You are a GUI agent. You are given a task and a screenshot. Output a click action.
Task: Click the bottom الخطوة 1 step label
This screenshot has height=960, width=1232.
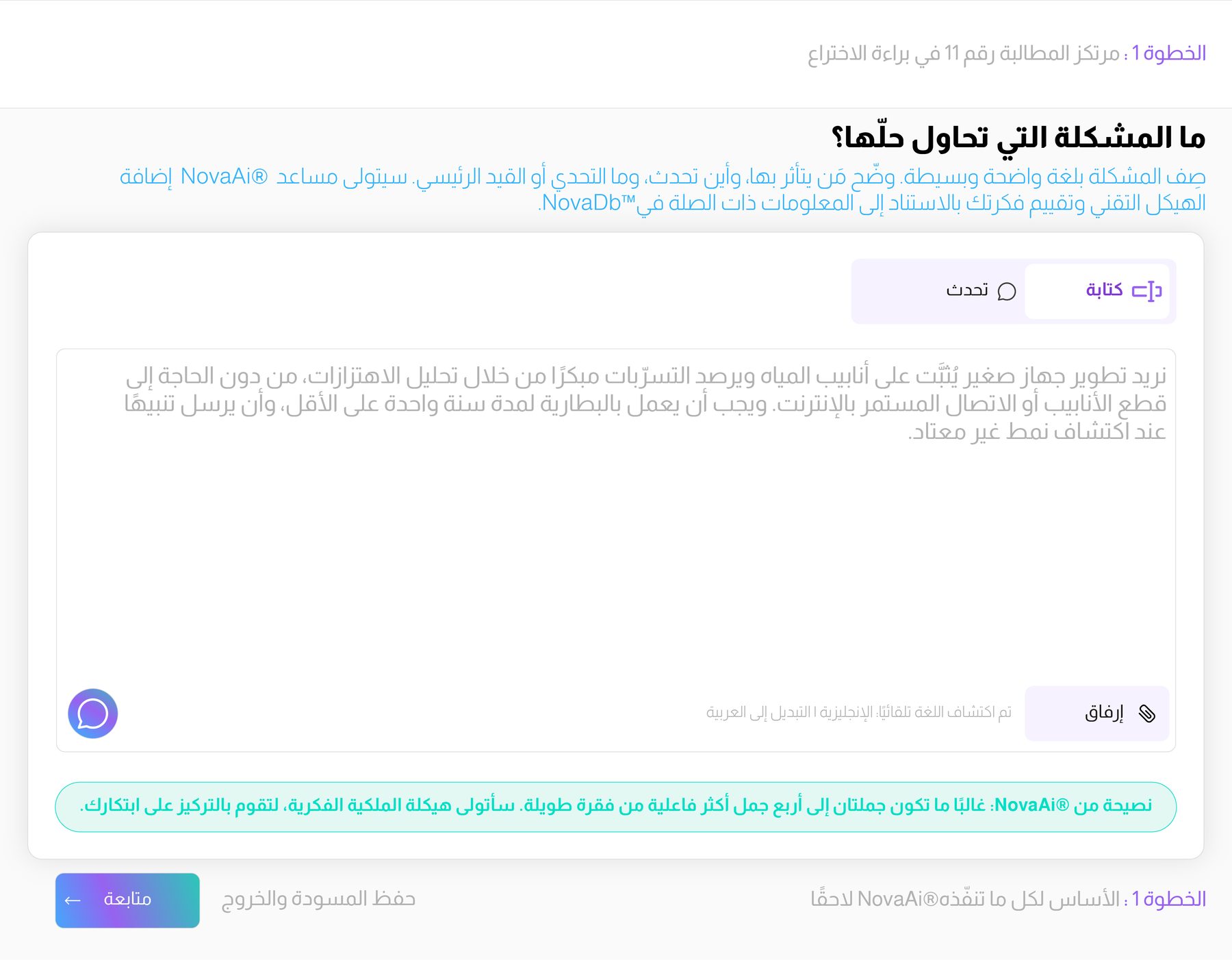pos(1168,899)
